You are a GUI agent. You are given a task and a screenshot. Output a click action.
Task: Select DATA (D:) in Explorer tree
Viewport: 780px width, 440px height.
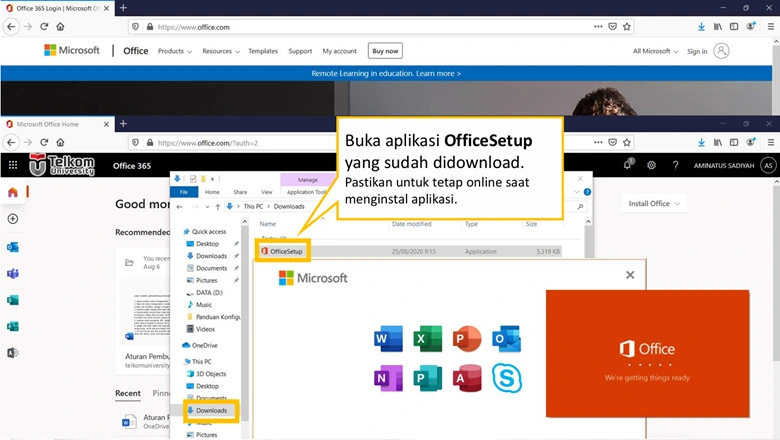209,292
